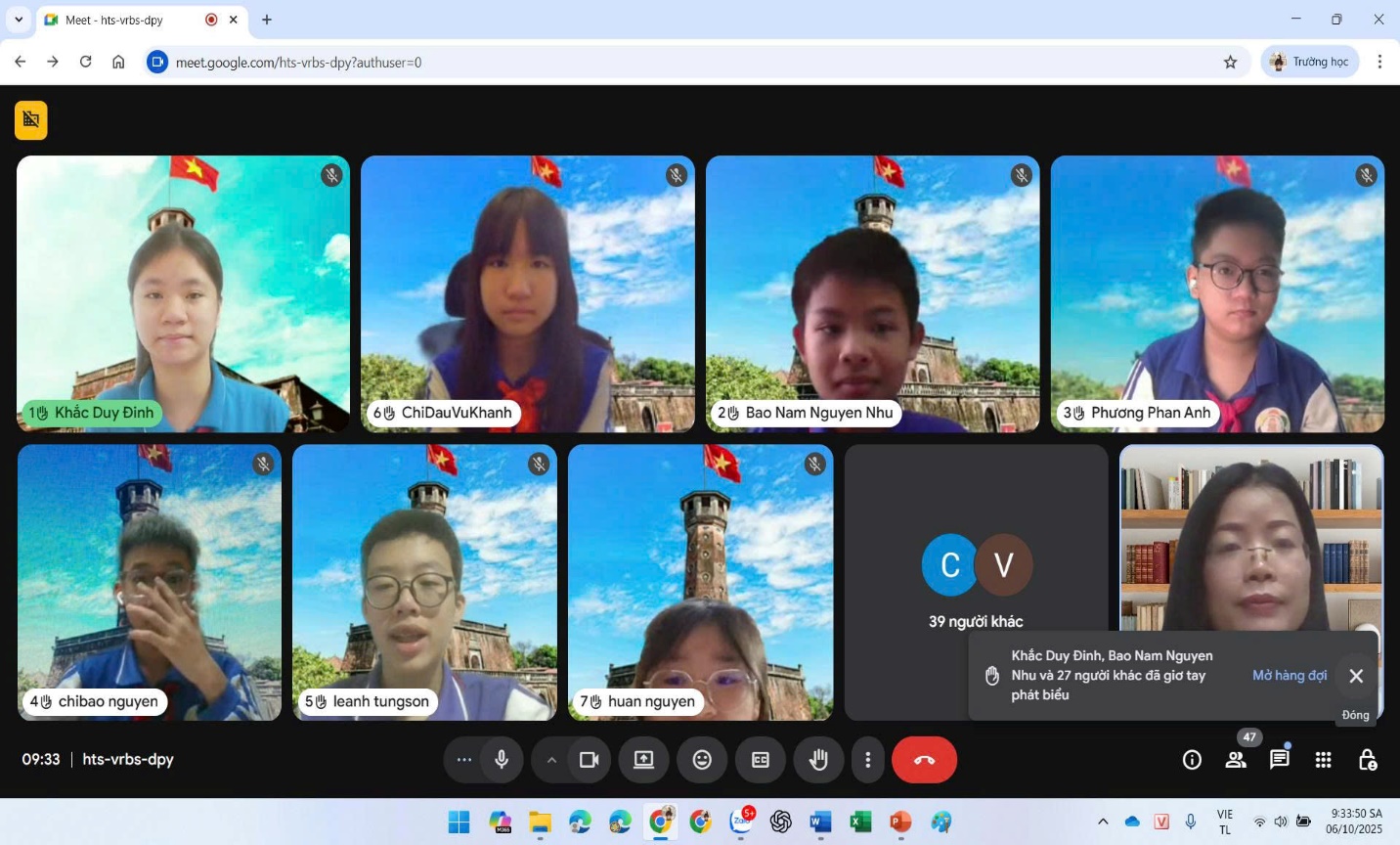Show the participants list with 47 people
Image resolution: width=1400 pixels, height=845 pixels.
(1236, 760)
